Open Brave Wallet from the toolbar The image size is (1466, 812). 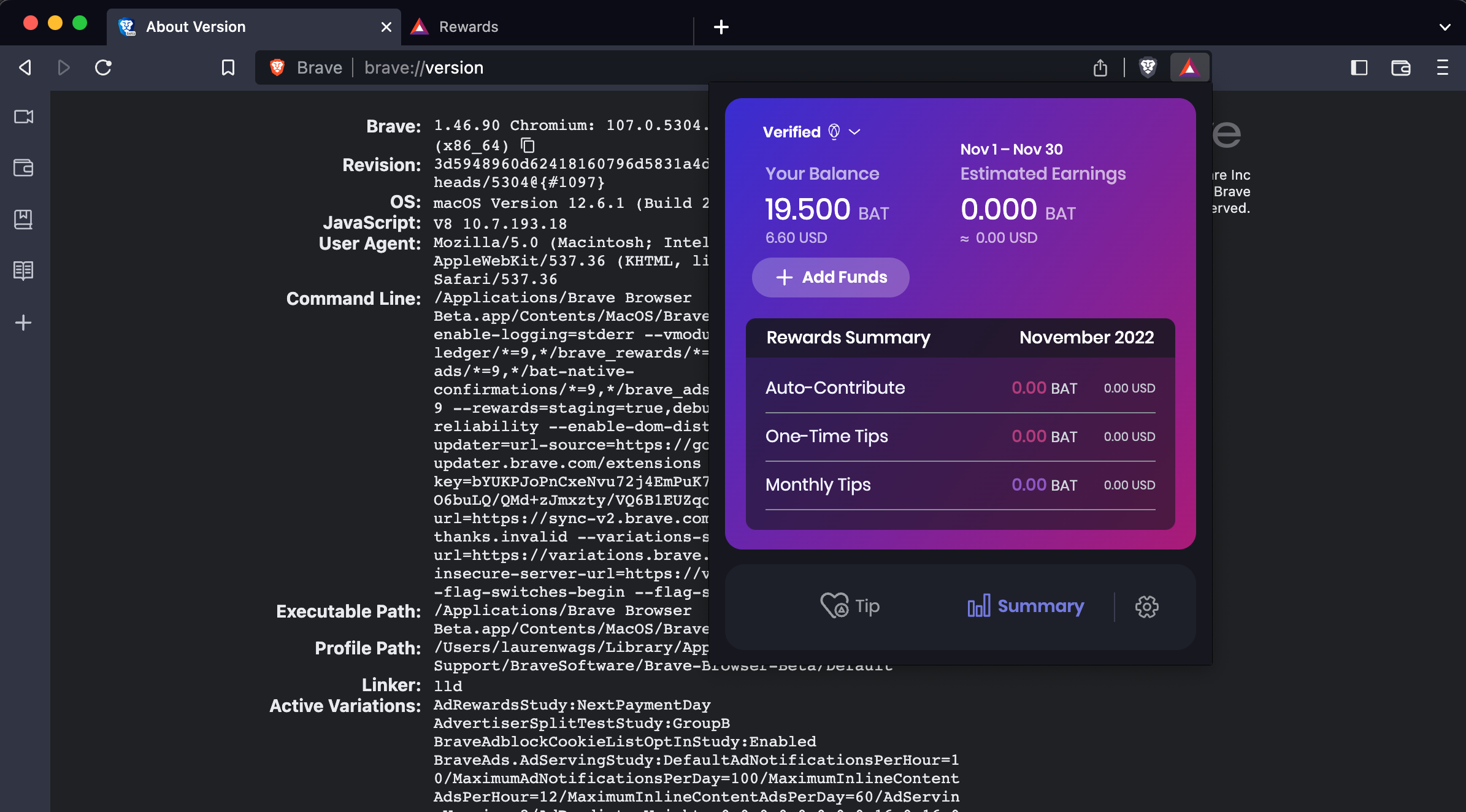(x=1401, y=67)
